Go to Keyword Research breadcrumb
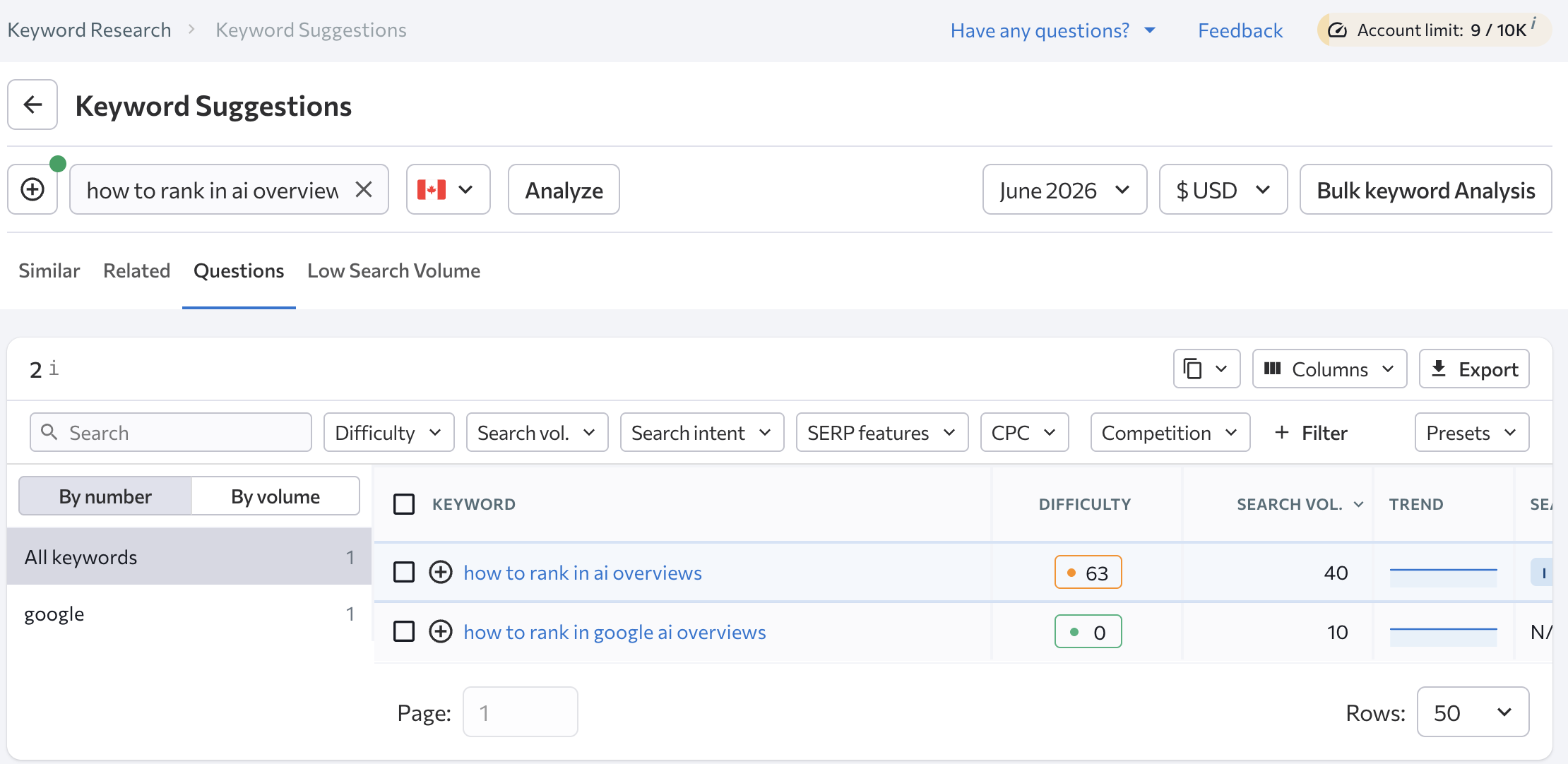 click(x=89, y=30)
